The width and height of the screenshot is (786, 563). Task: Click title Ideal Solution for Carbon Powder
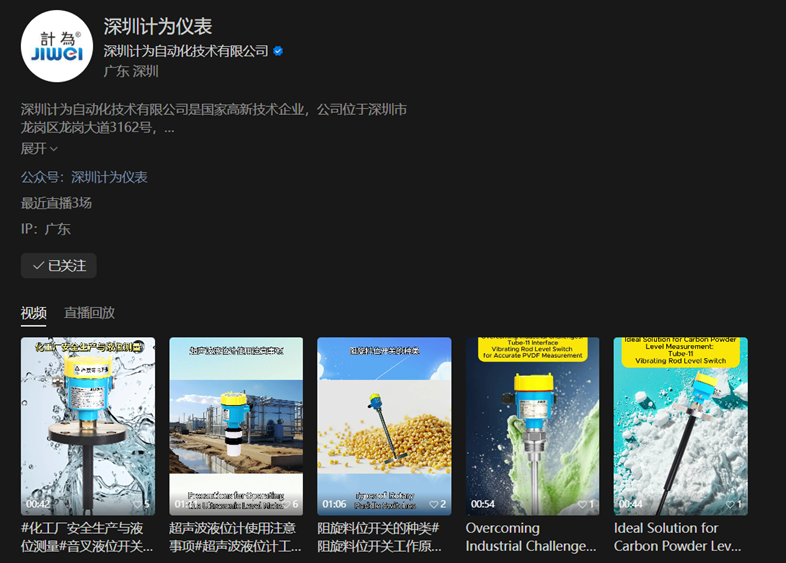[x=677, y=537]
